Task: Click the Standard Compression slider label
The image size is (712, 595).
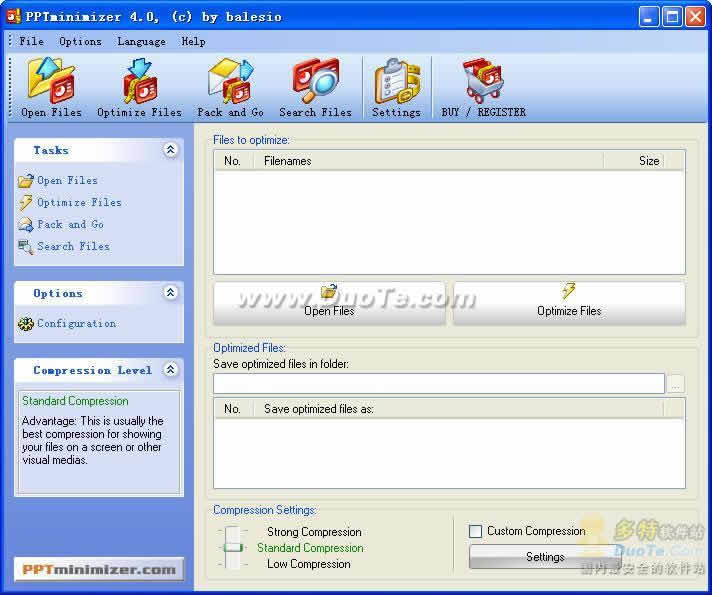Action: (x=310, y=548)
